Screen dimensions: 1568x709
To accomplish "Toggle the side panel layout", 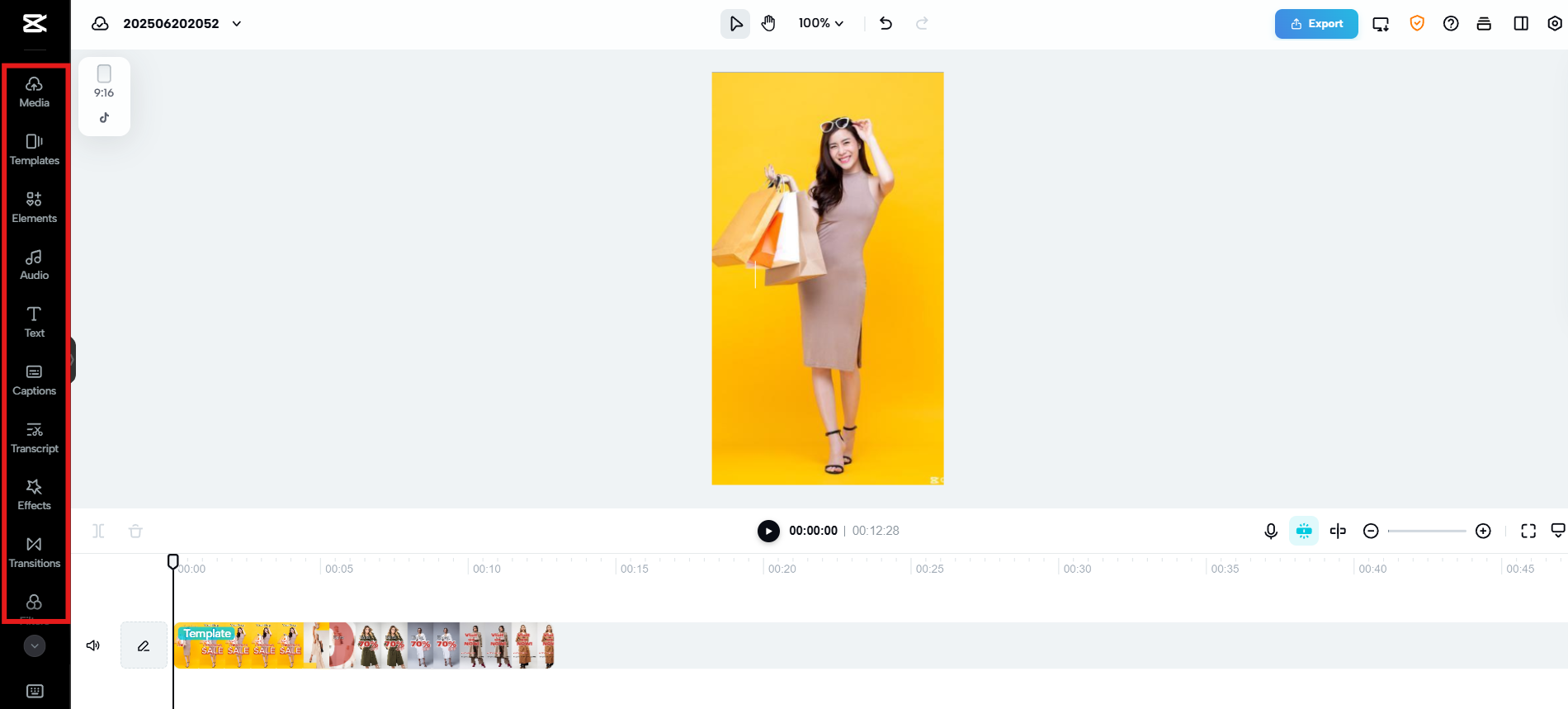I will click(x=1521, y=23).
